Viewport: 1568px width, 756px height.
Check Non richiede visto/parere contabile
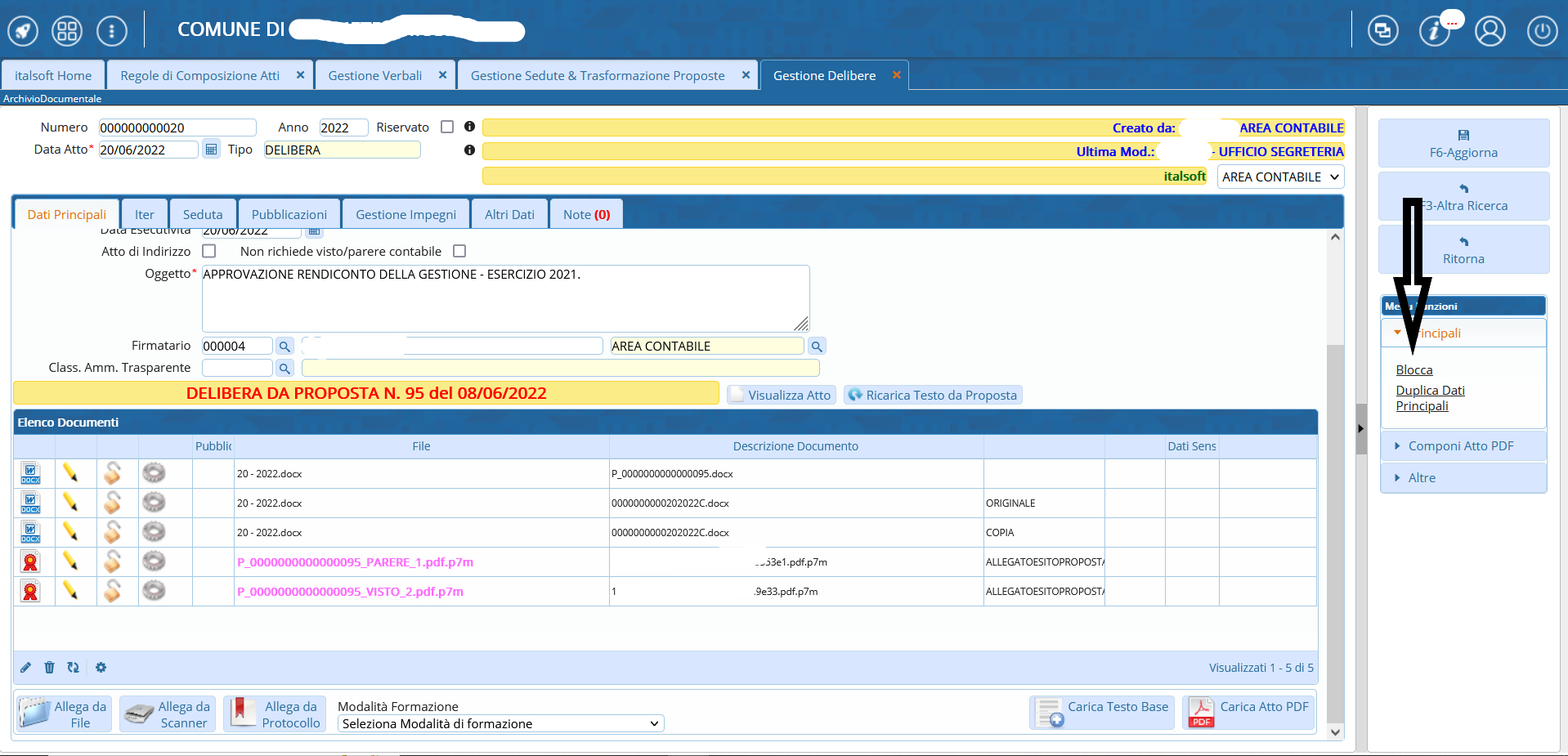459,252
